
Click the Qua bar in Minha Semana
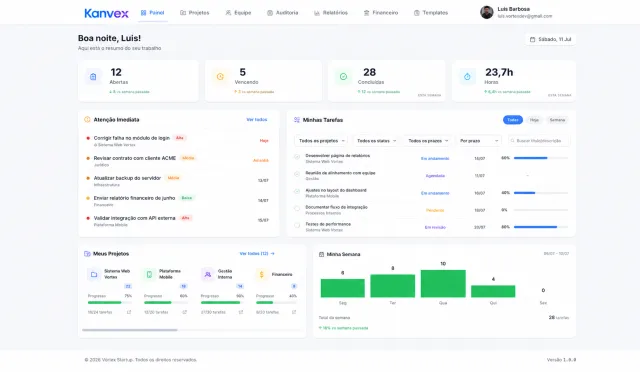click(x=443, y=283)
